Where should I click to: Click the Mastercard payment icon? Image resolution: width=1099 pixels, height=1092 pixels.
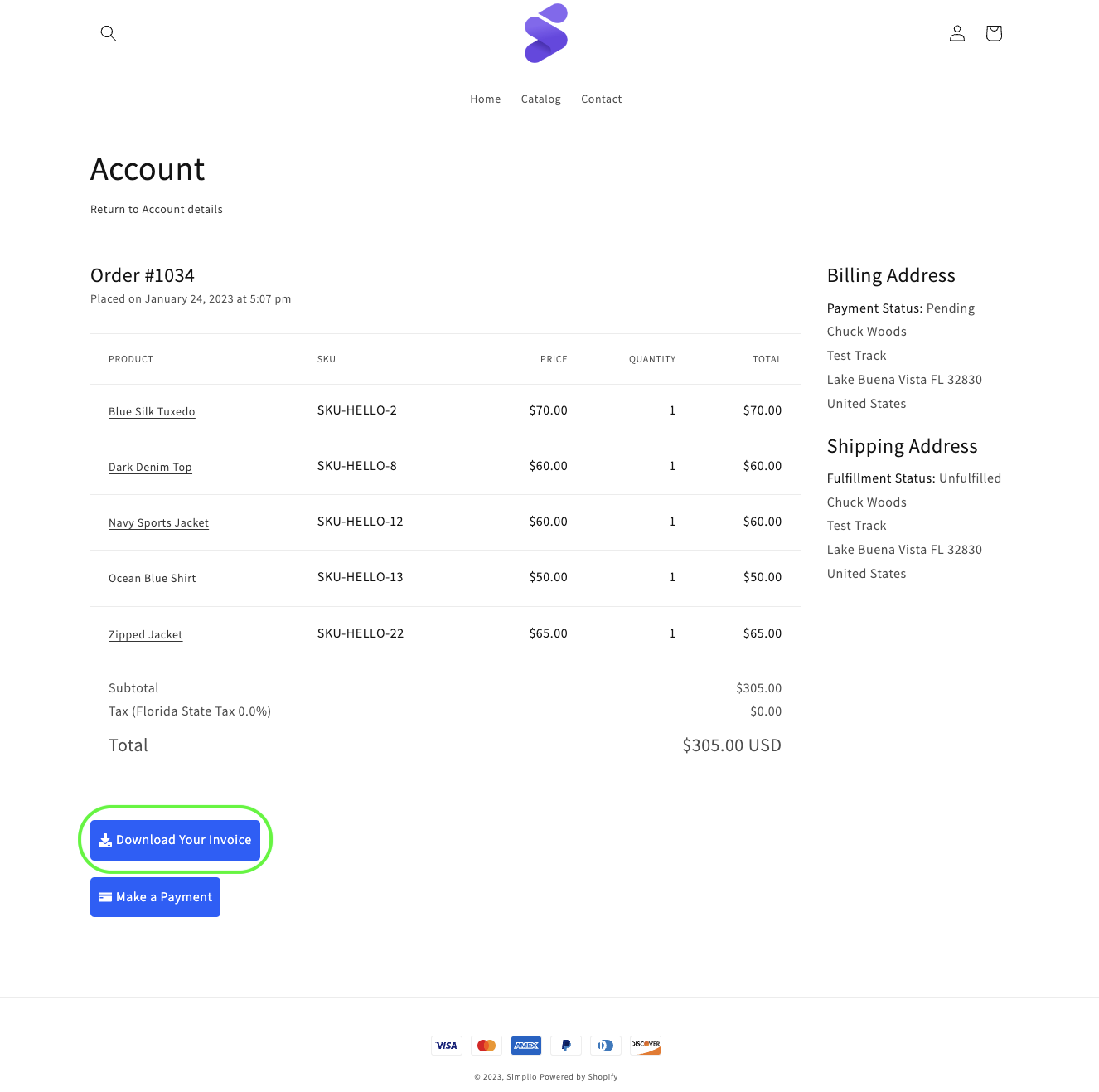click(487, 1046)
